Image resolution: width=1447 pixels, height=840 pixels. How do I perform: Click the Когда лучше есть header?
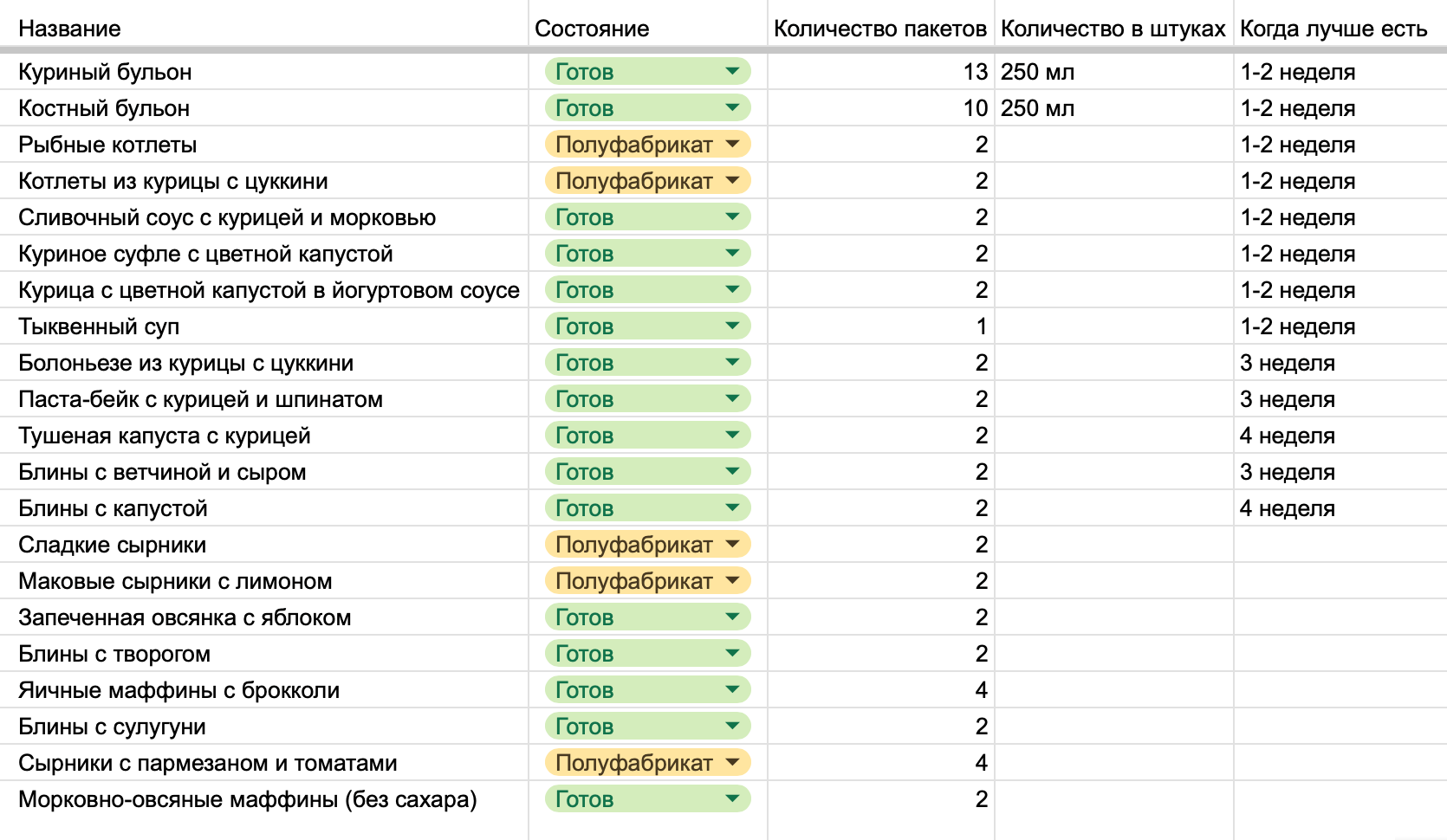1333,29
